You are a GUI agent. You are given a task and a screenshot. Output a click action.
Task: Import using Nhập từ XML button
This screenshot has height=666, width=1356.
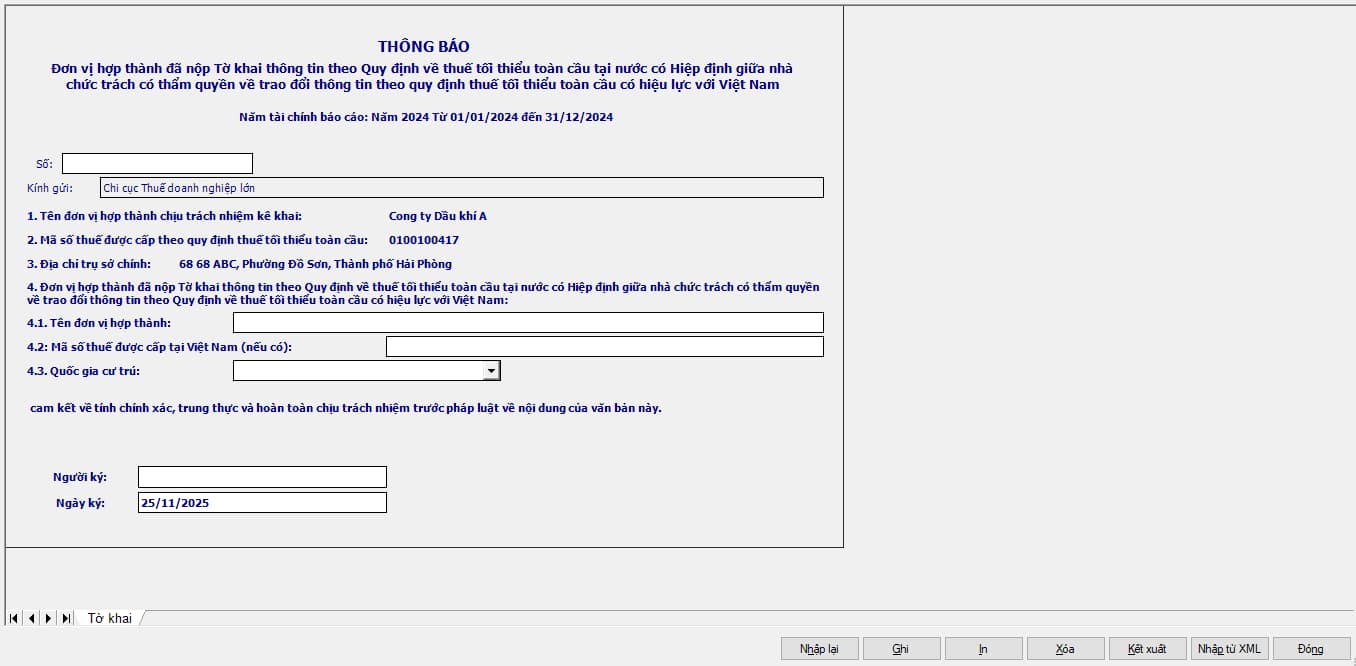pos(1229,649)
